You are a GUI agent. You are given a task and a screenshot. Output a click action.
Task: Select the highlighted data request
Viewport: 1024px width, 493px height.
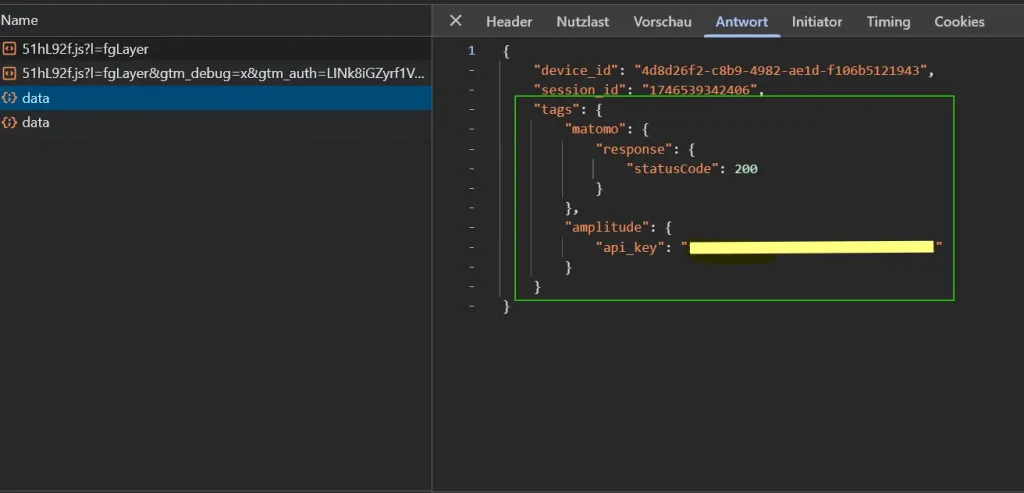click(216, 98)
